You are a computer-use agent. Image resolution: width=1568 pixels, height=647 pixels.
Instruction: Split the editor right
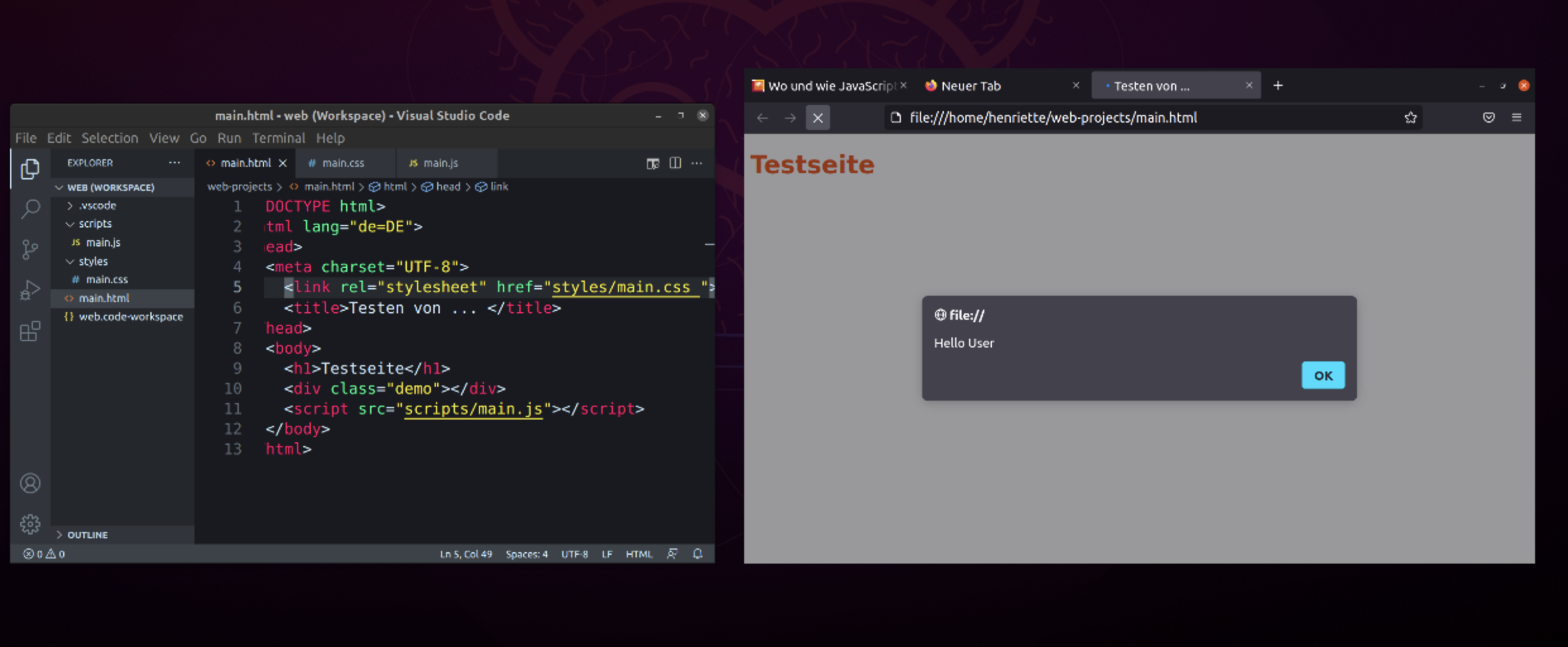675,163
